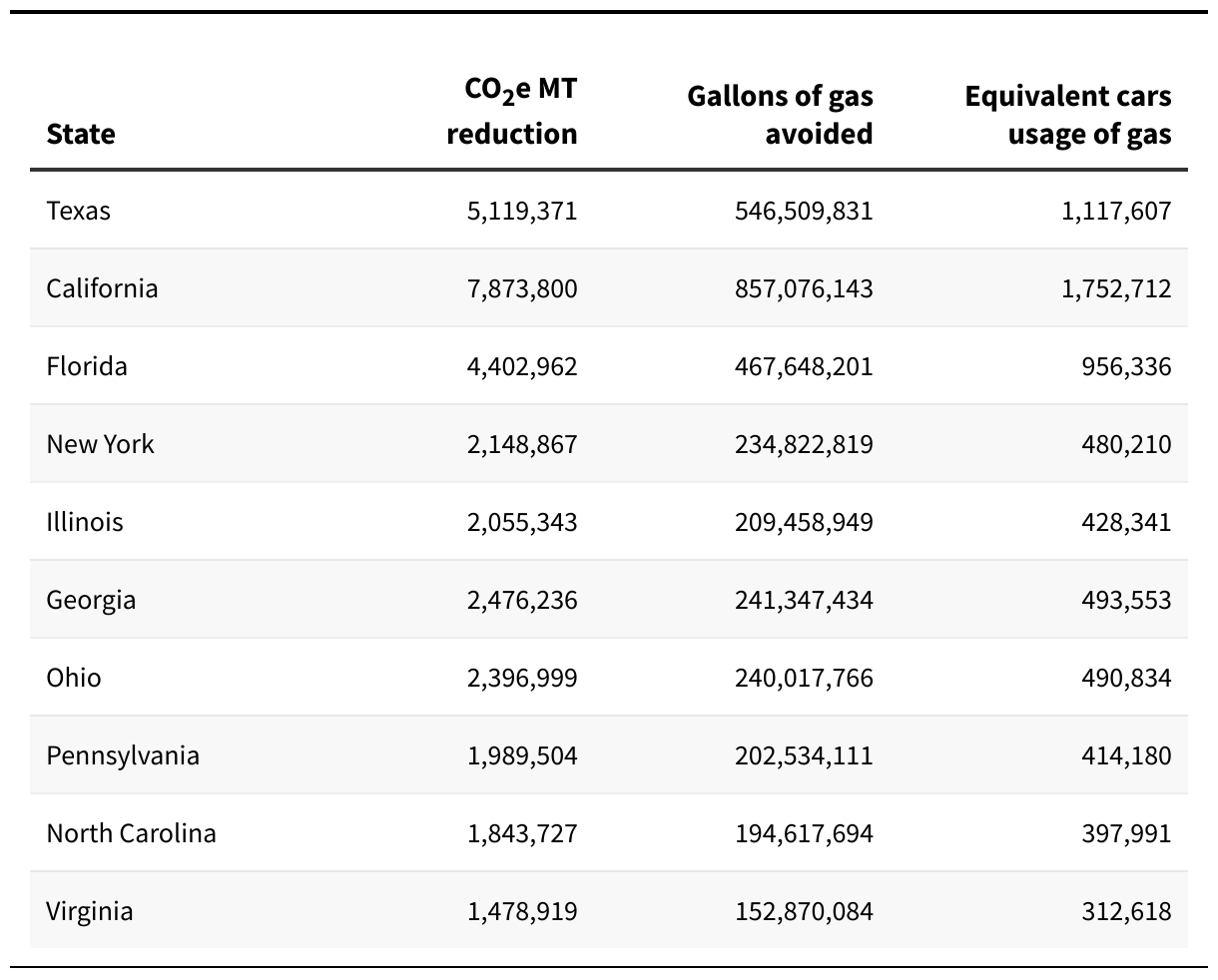Click Texas CO2e value 5,119,371

pyautogui.click(x=522, y=211)
